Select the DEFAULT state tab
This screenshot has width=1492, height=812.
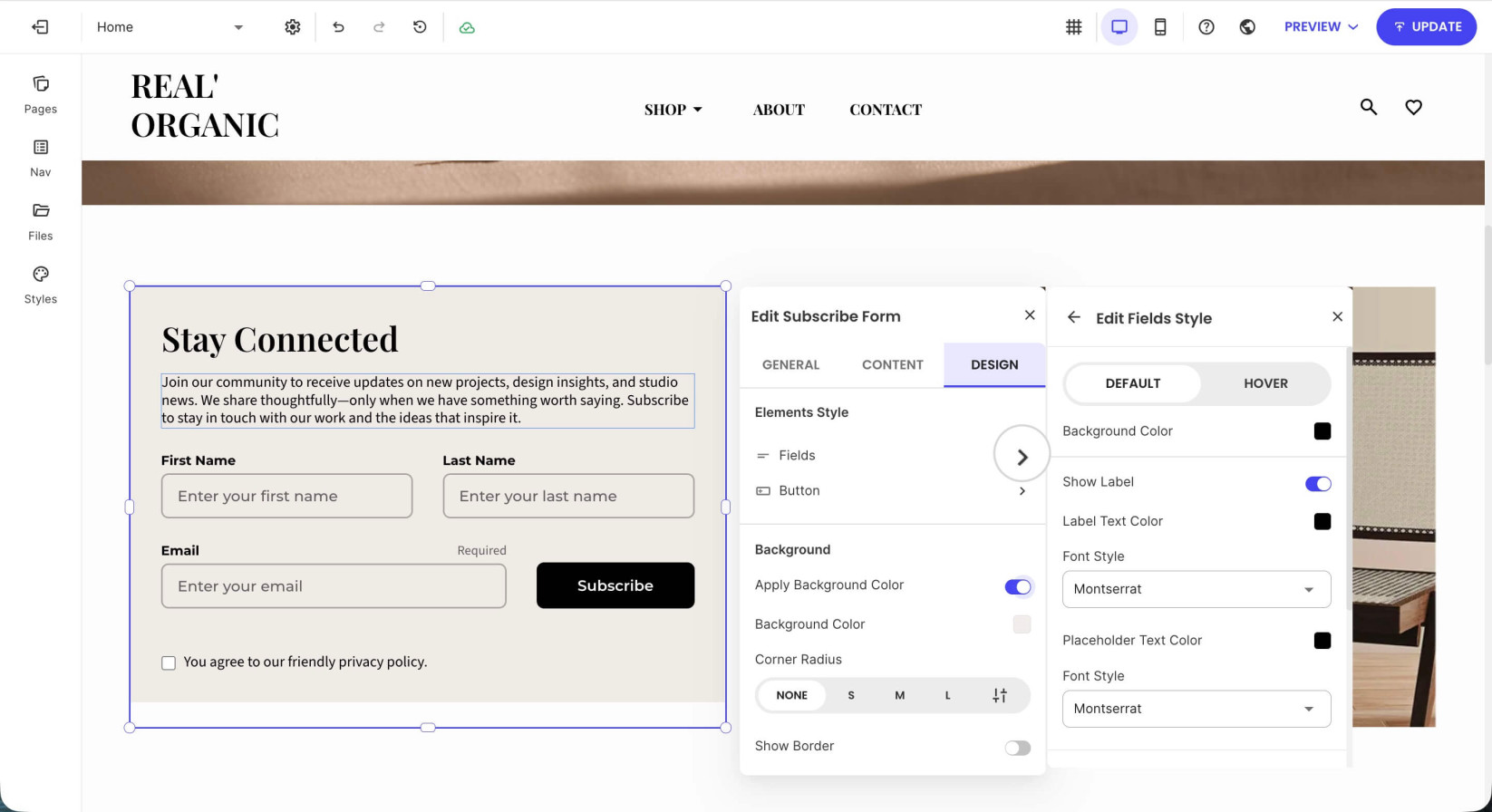[1133, 383]
